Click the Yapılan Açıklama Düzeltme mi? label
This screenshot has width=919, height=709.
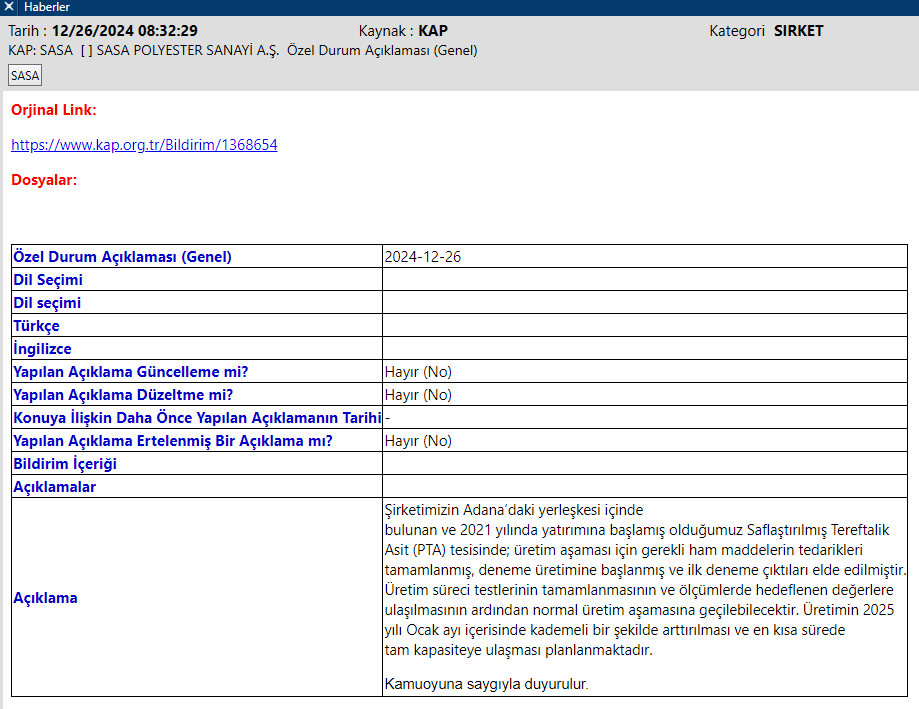[123, 394]
